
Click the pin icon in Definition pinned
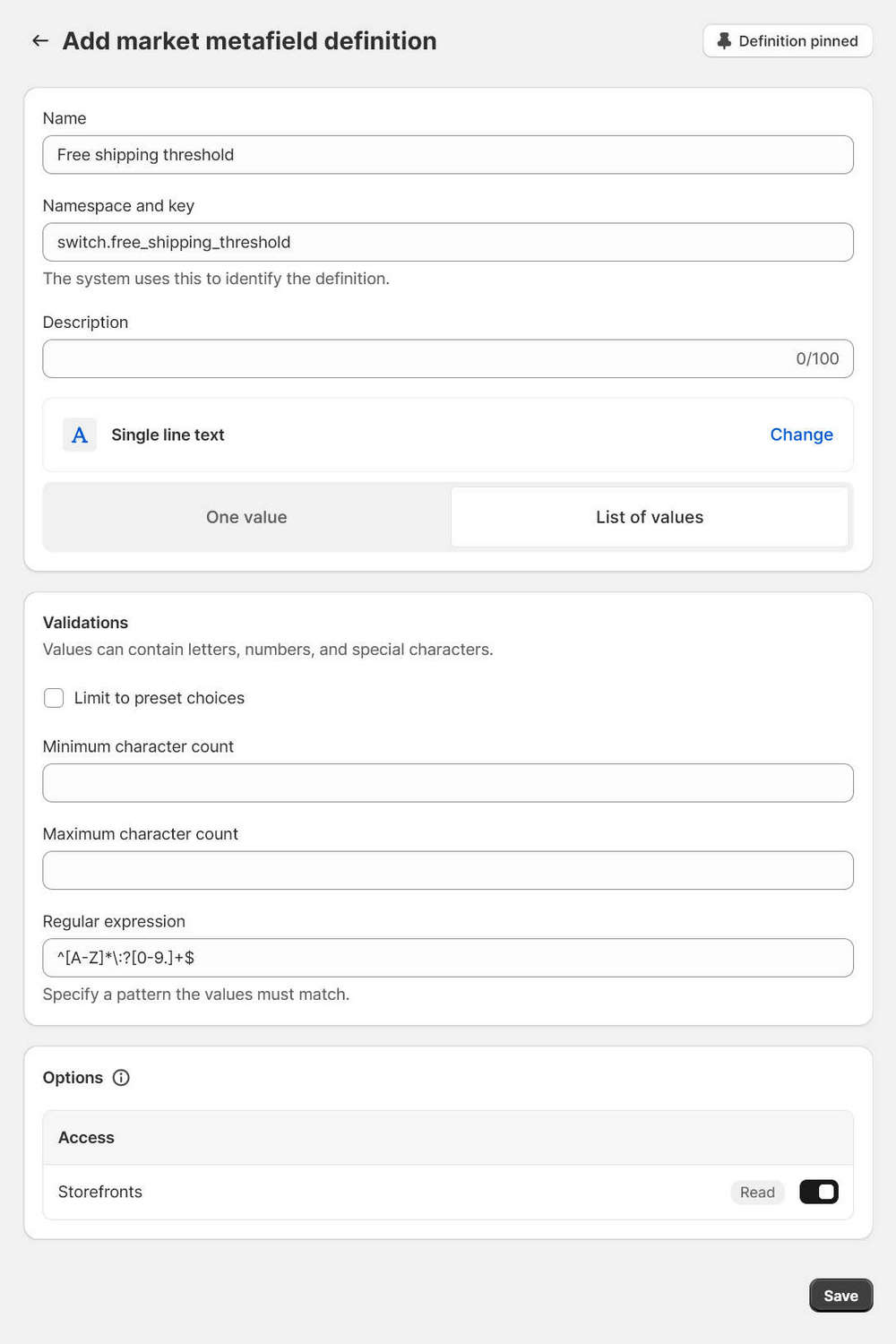point(724,41)
